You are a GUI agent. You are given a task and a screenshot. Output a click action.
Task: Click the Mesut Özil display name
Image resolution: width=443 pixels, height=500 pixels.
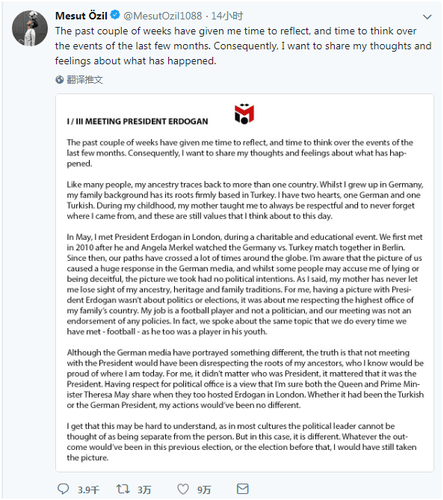[81, 15]
